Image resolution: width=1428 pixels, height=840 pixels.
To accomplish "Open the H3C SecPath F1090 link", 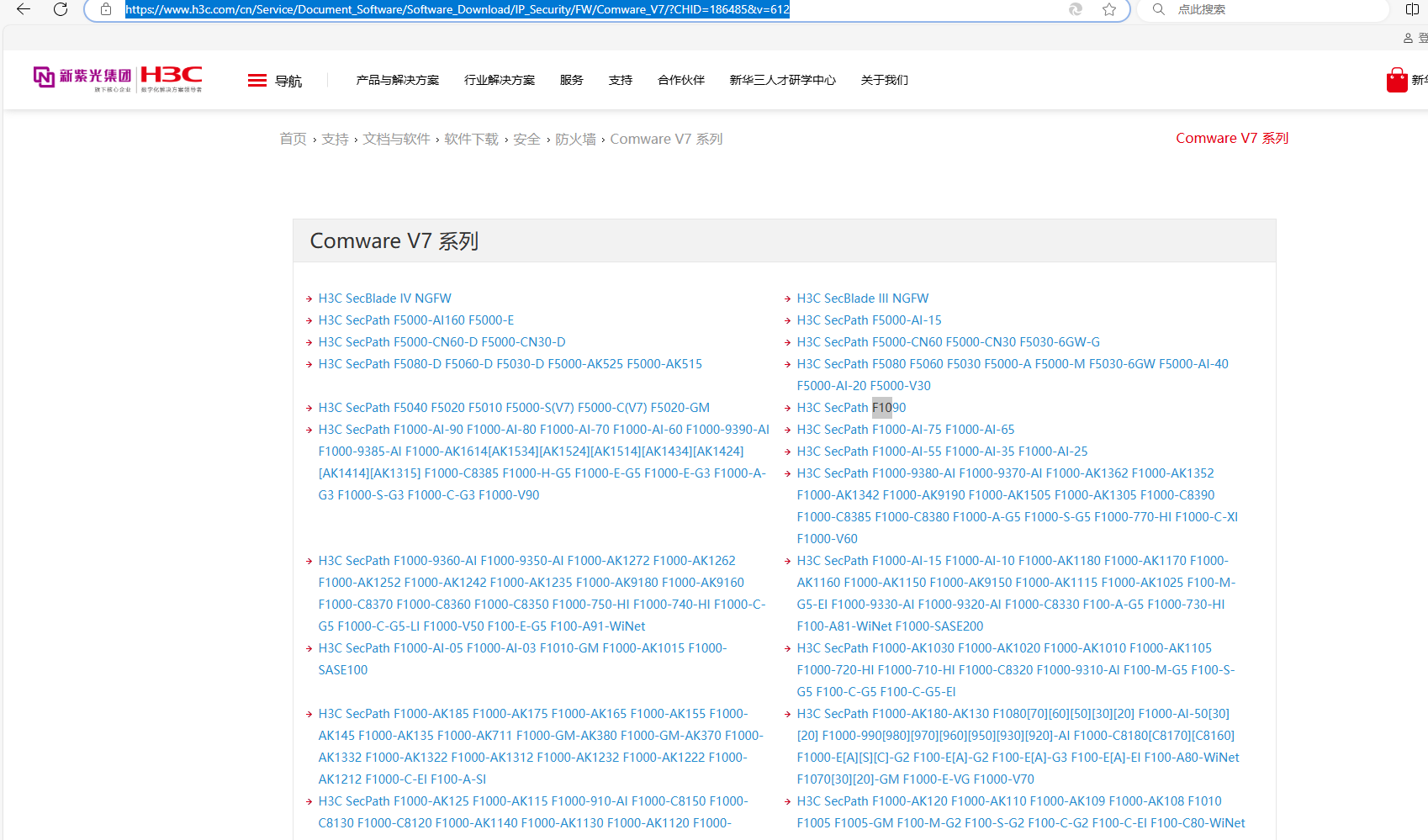I will [851, 408].
